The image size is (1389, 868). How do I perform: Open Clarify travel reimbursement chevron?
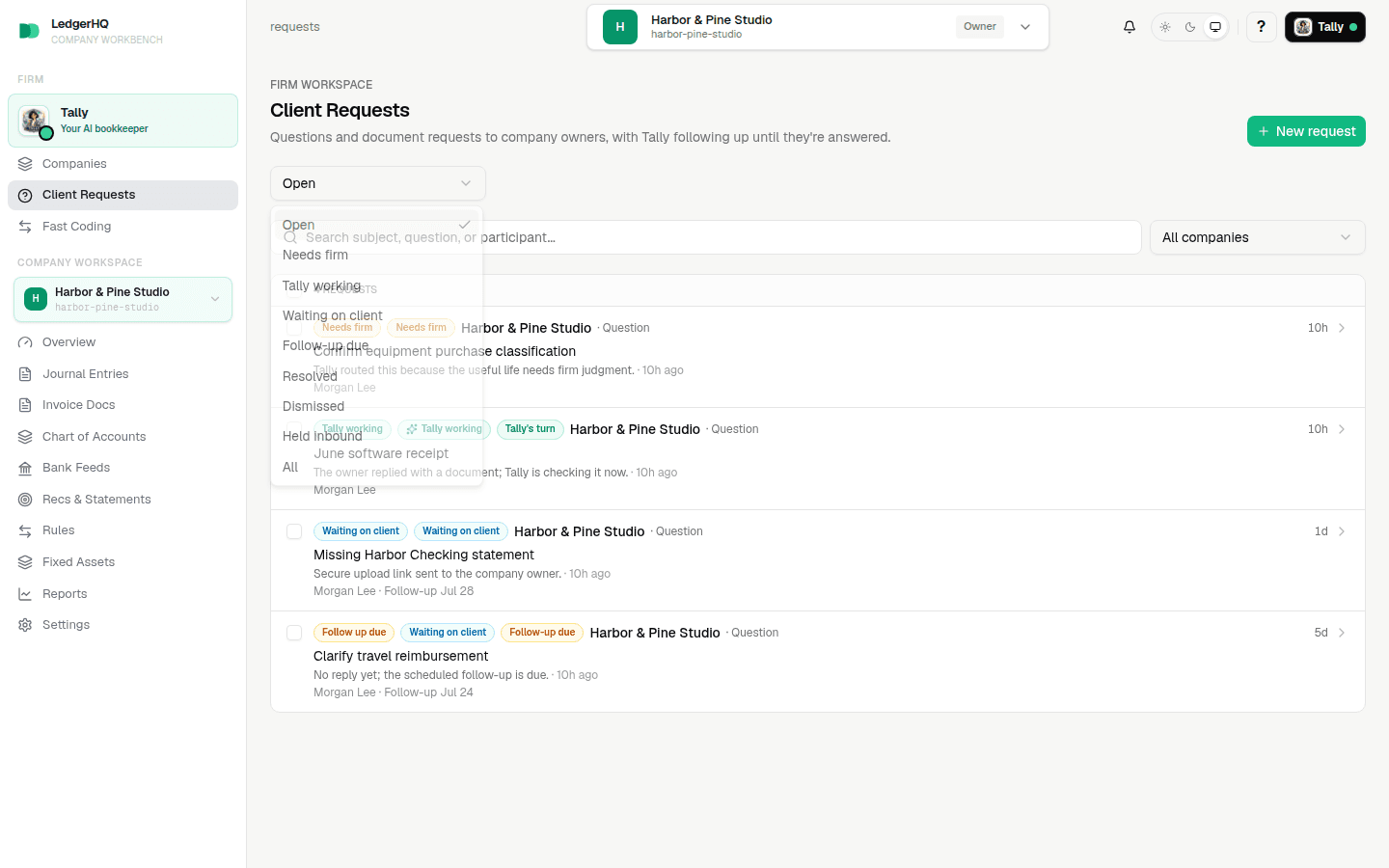coord(1342,633)
